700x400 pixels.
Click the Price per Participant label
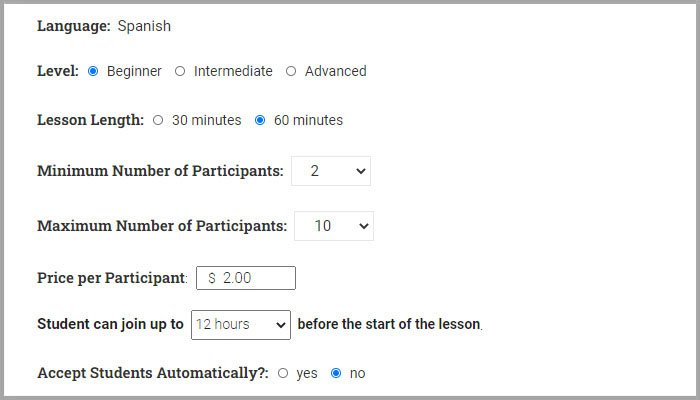[x=111, y=277]
